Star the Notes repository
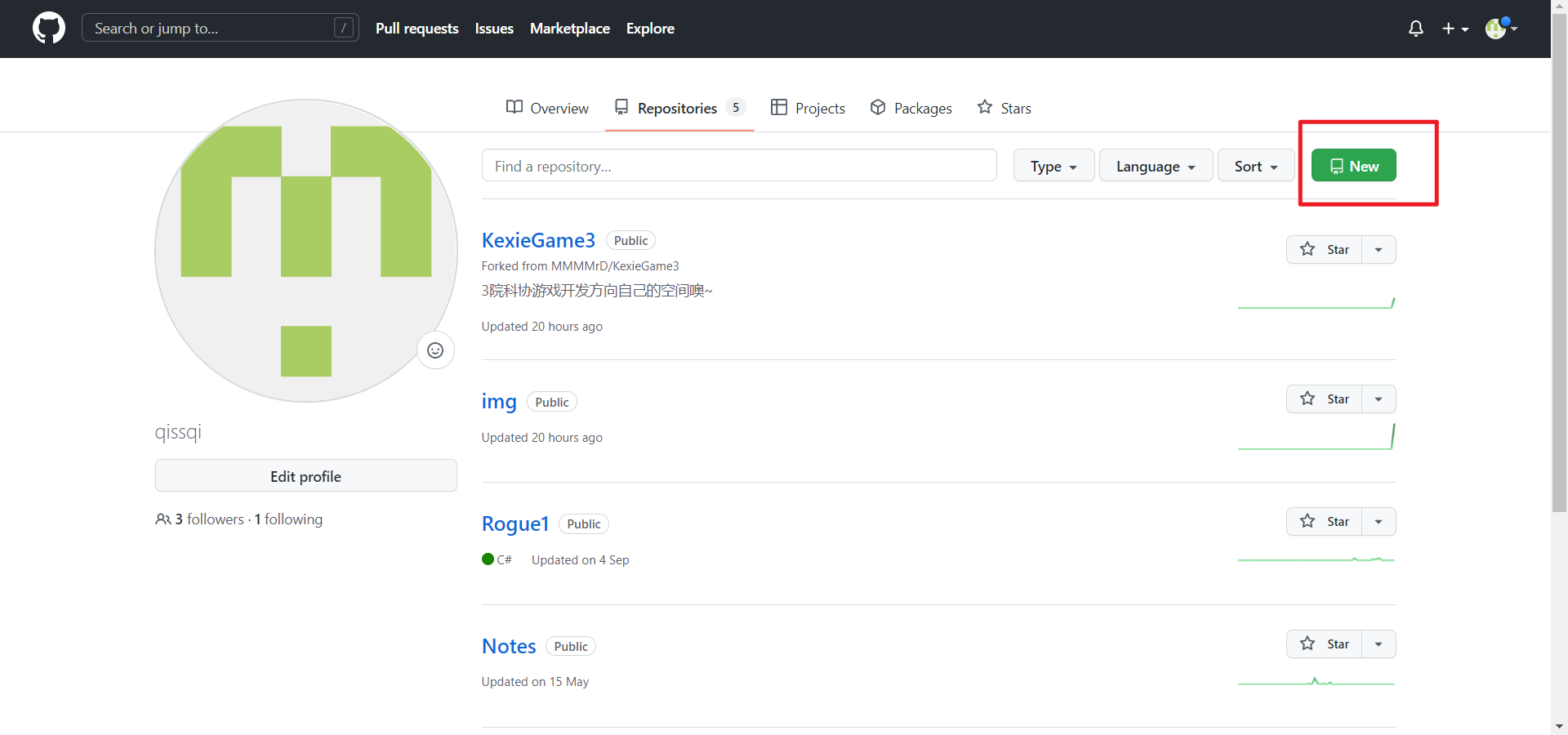 [1324, 644]
